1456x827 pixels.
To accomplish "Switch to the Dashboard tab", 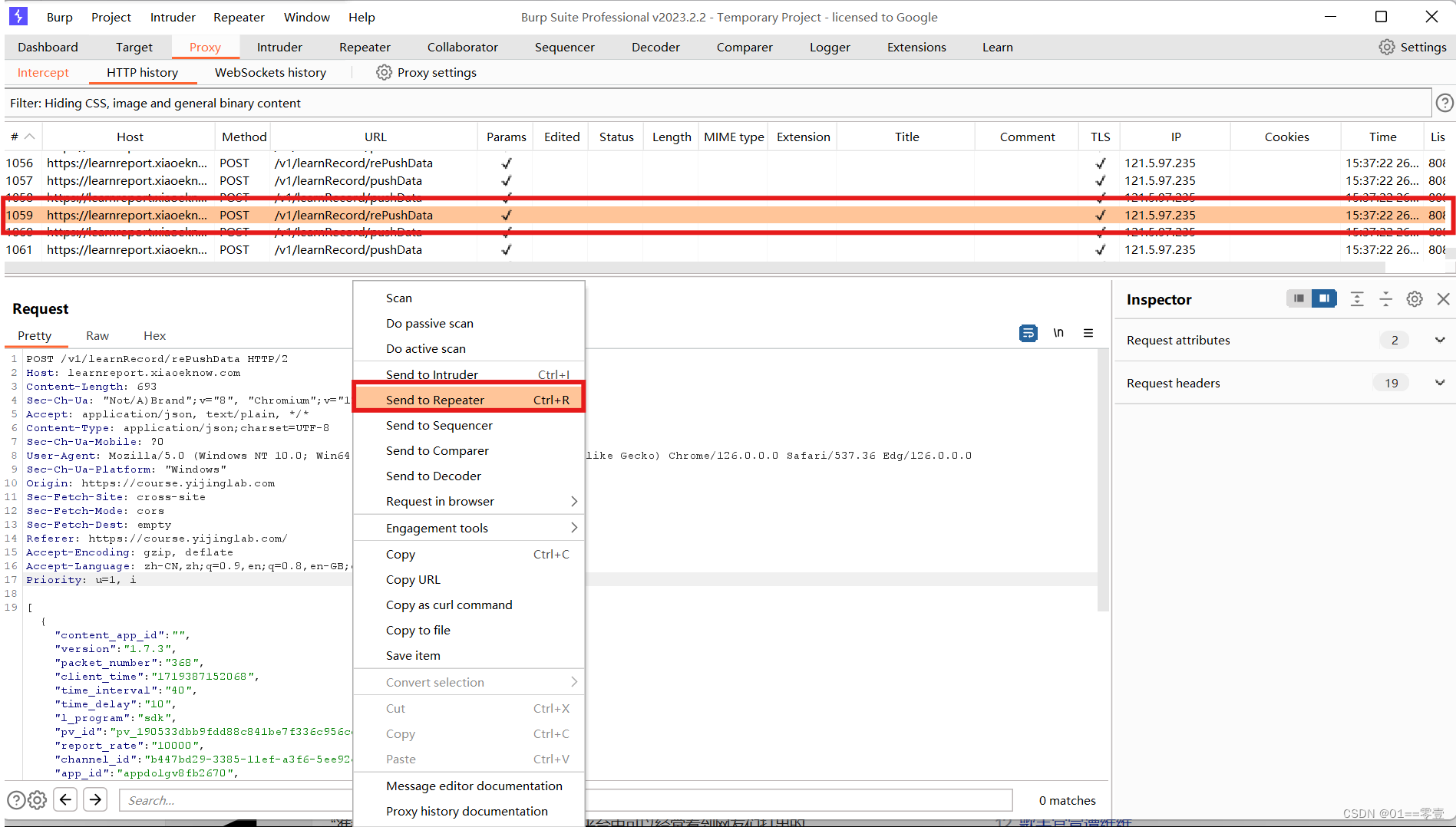I will click(48, 47).
